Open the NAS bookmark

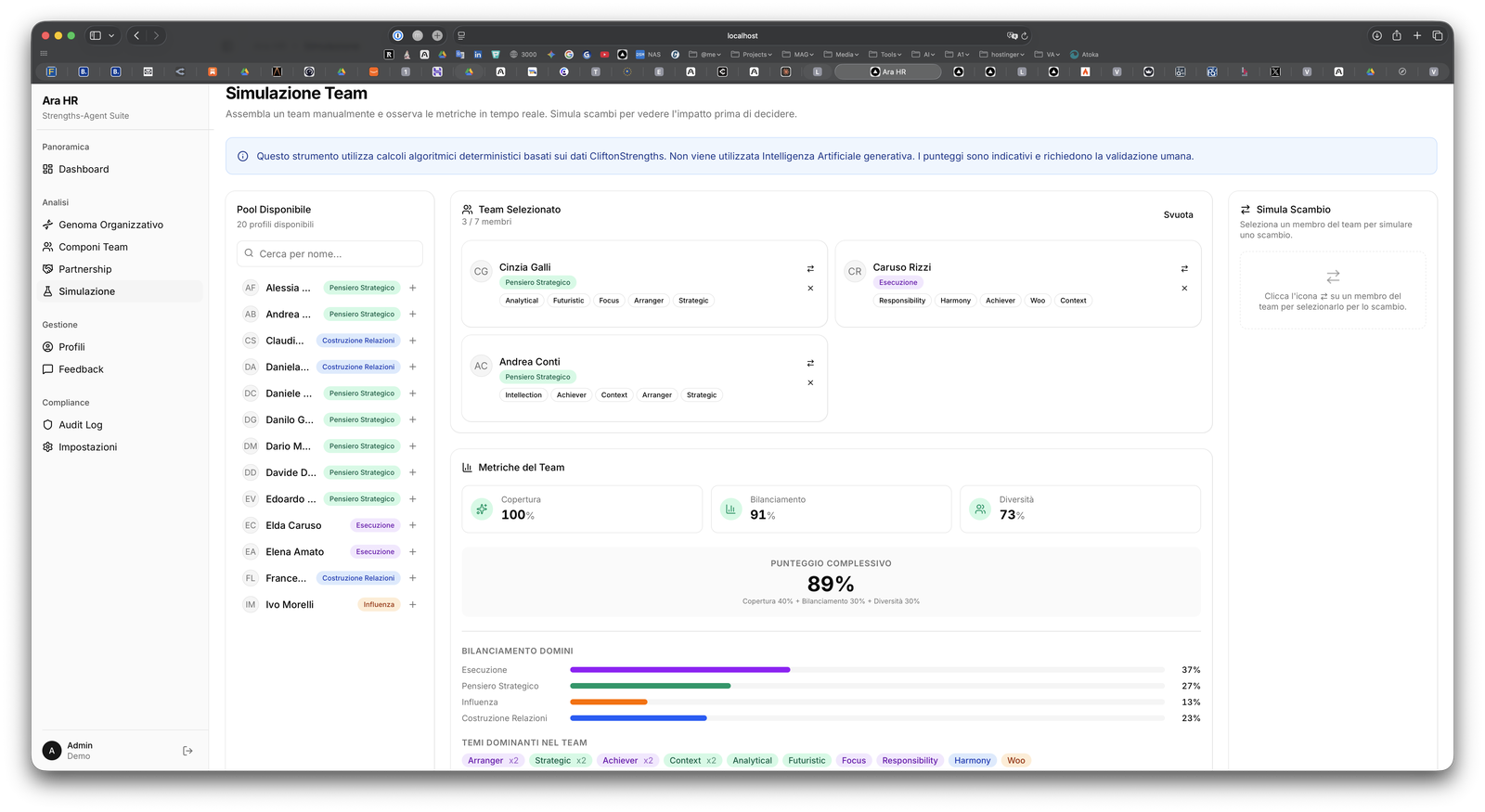[x=649, y=55]
